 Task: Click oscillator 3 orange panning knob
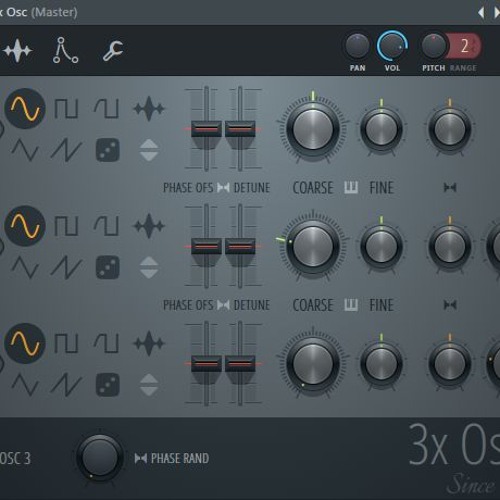click(x=450, y=364)
